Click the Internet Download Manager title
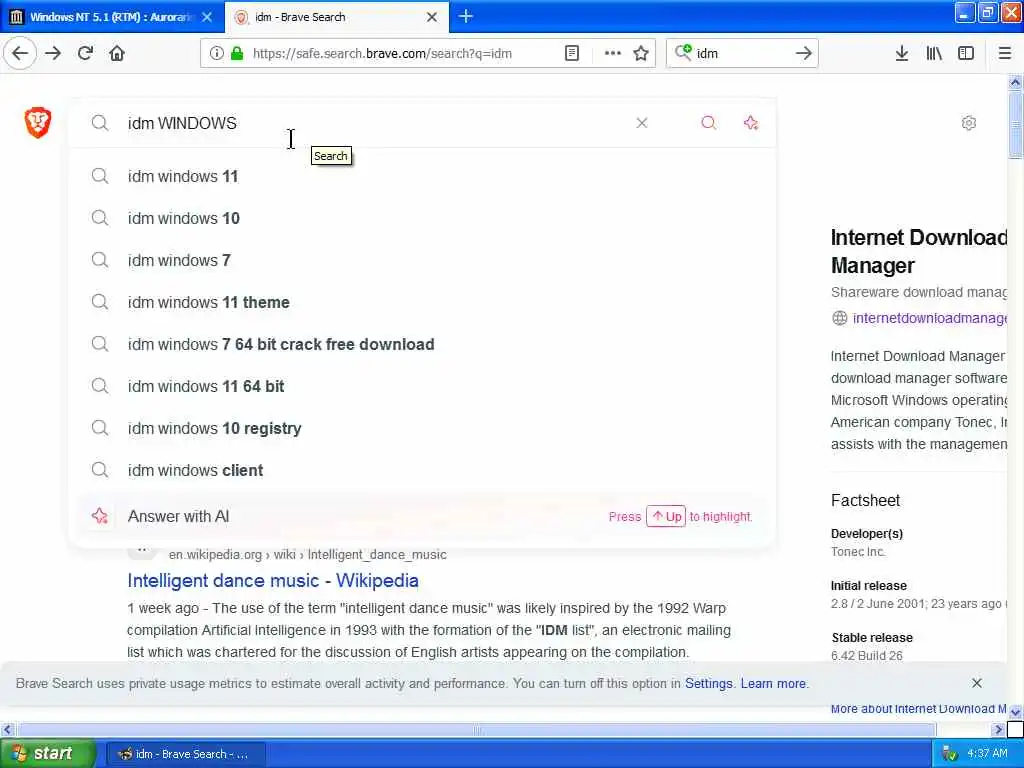The width and height of the screenshot is (1024, 768). (x=919, y=251)
